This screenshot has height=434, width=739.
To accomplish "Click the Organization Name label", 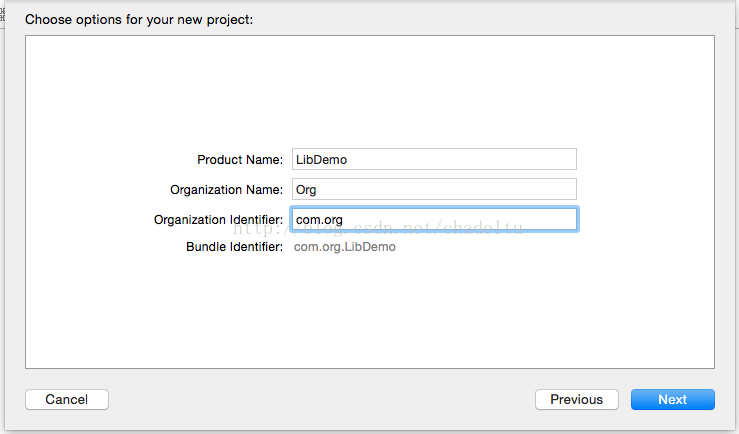I will point(226,189).
